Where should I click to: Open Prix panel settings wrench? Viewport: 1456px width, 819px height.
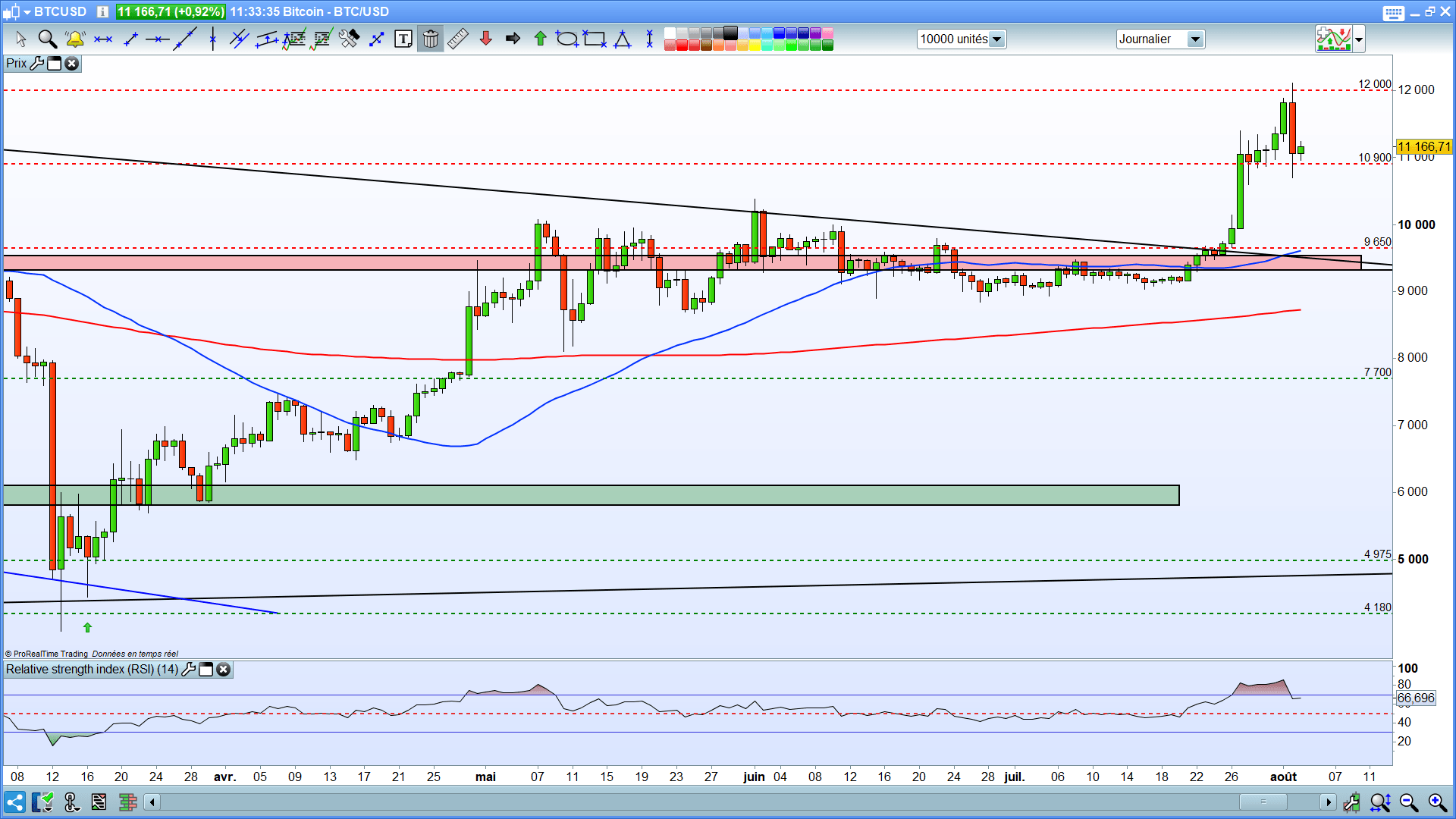click(37, 63)
